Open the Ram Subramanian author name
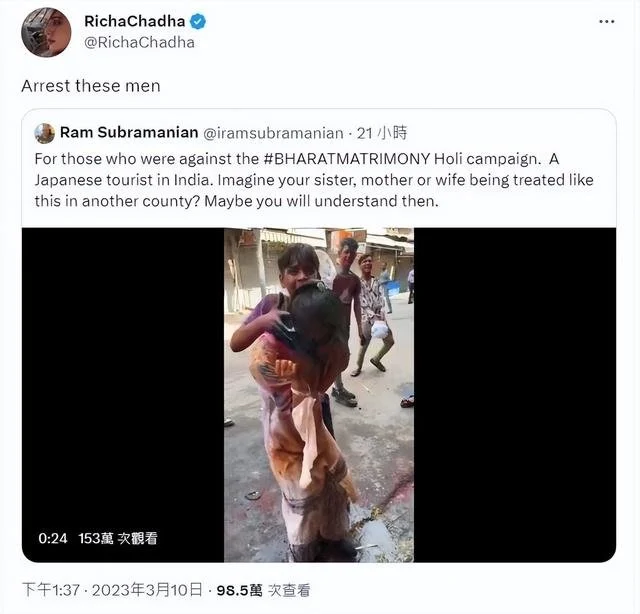This screenshot has width=640, height=614. pos(129,133)
